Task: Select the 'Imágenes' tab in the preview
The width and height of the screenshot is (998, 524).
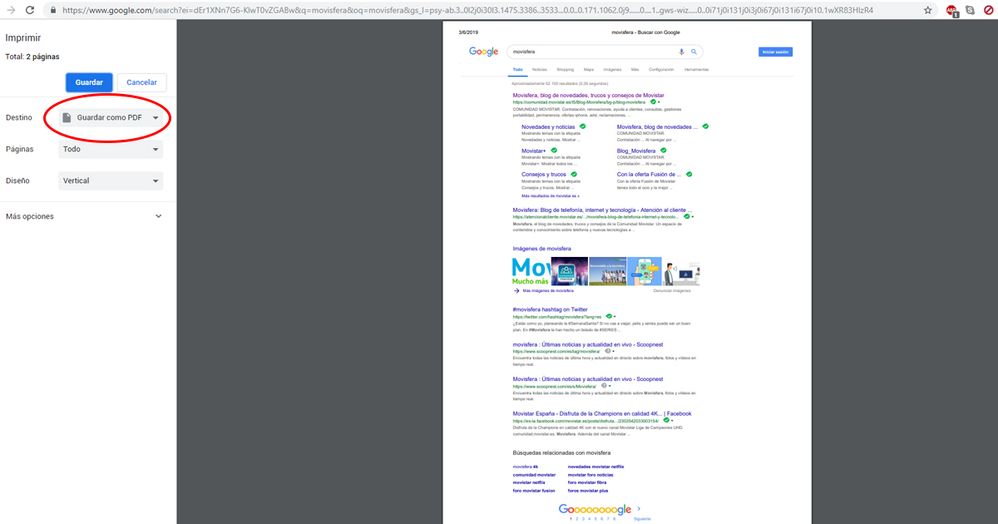Action: point(612,69)
